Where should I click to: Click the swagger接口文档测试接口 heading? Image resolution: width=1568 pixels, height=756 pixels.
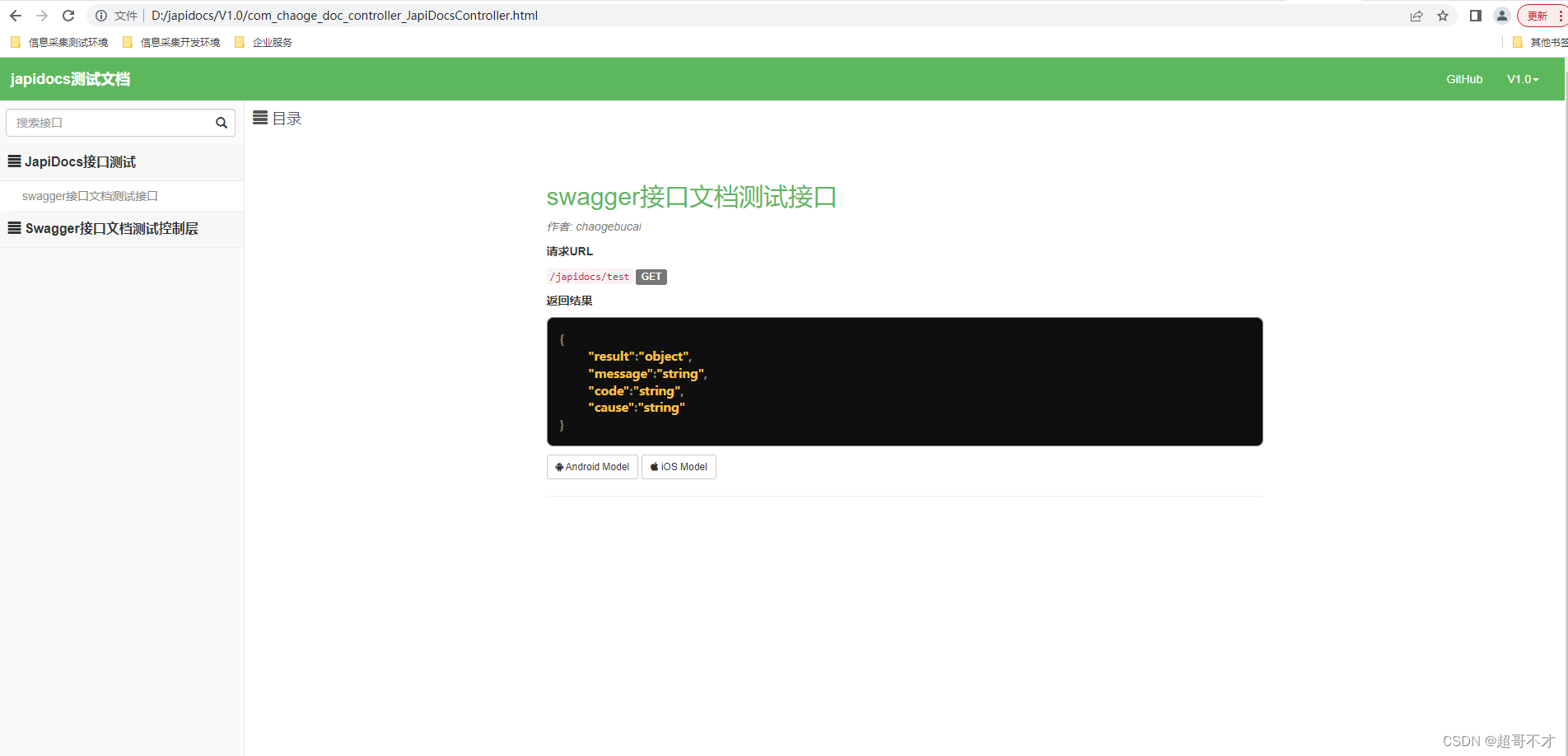point(692,197)
